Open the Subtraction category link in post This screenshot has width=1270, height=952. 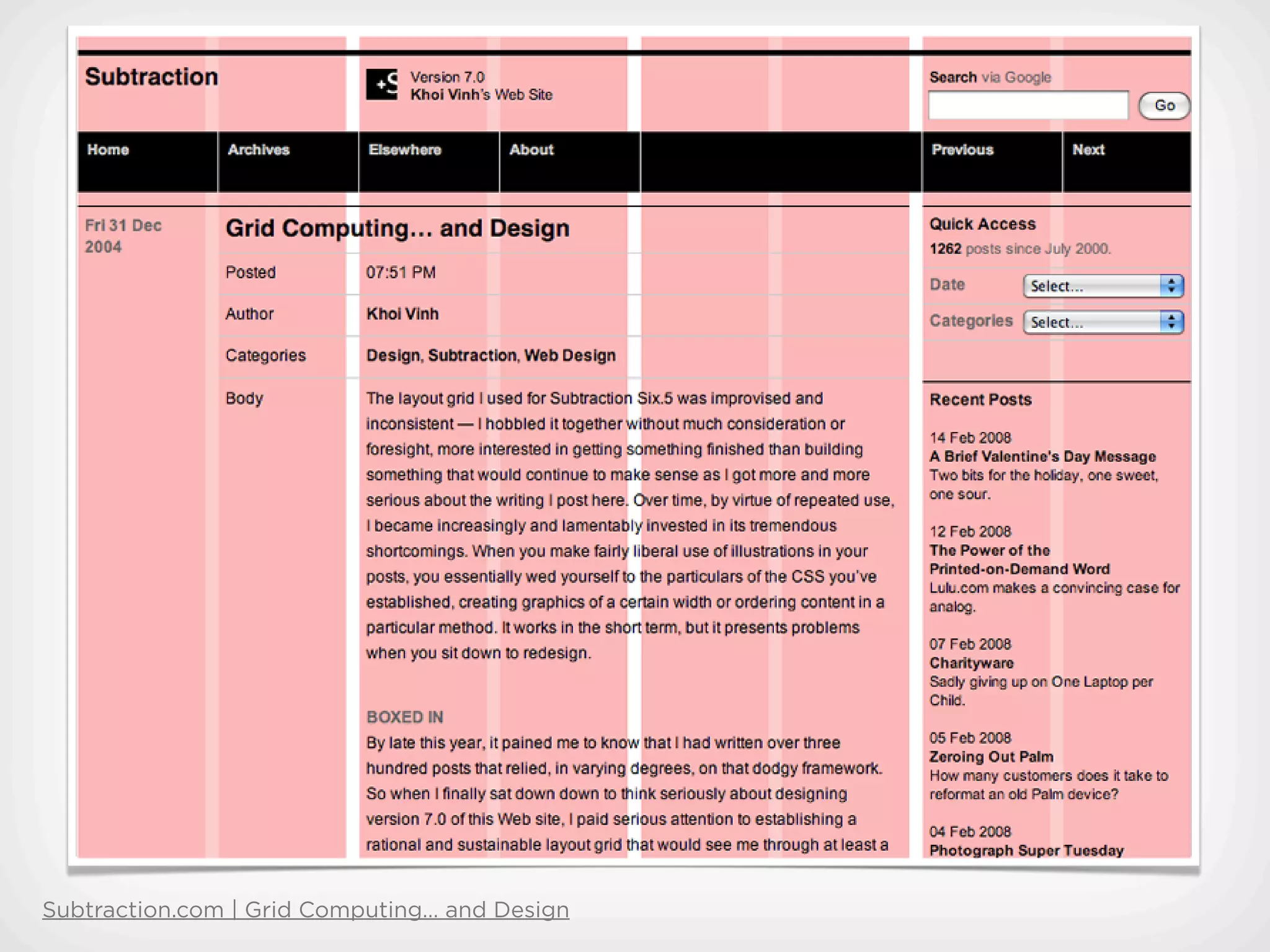(x=473, y=356)
